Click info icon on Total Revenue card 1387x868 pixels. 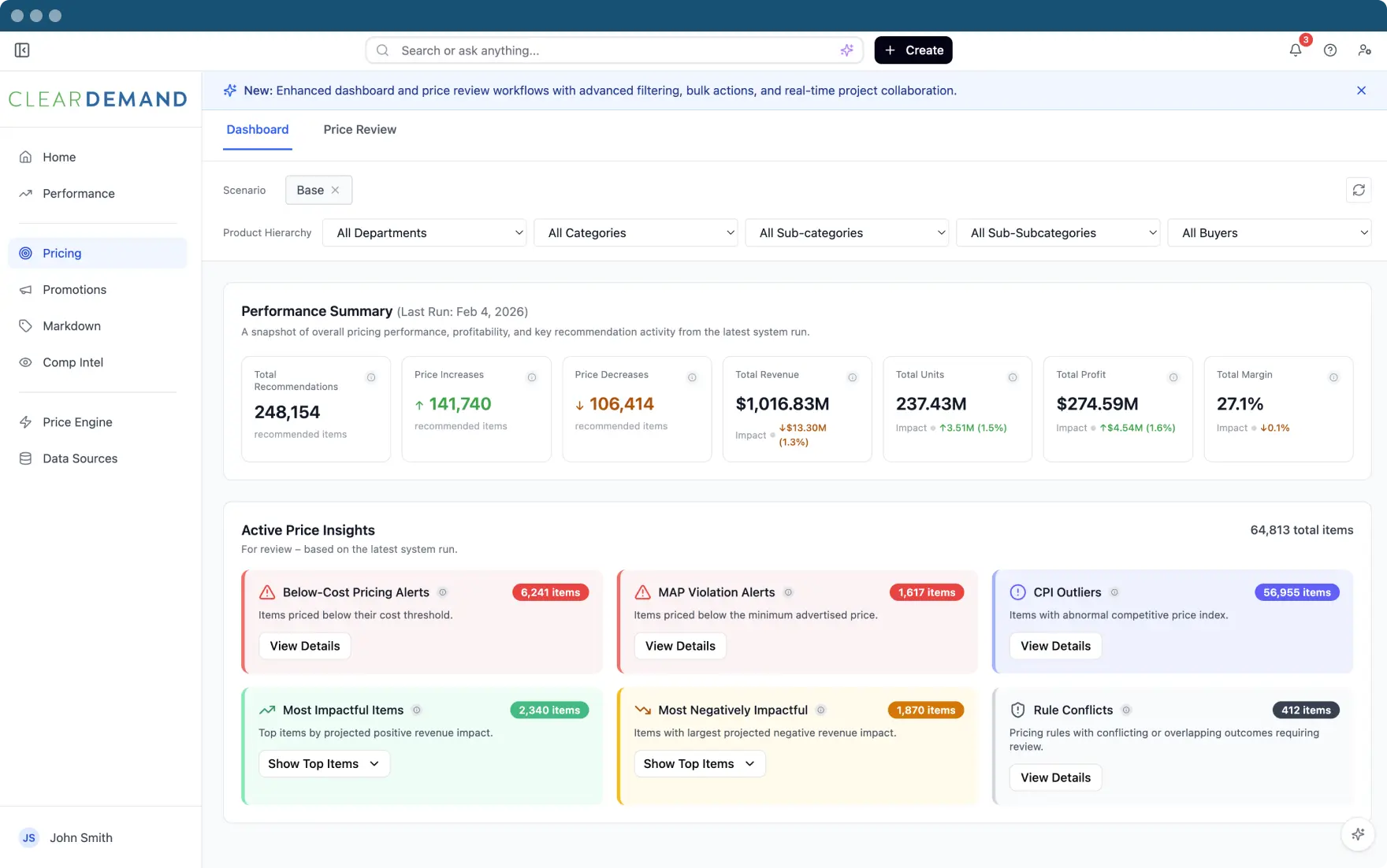pos(852,378)
